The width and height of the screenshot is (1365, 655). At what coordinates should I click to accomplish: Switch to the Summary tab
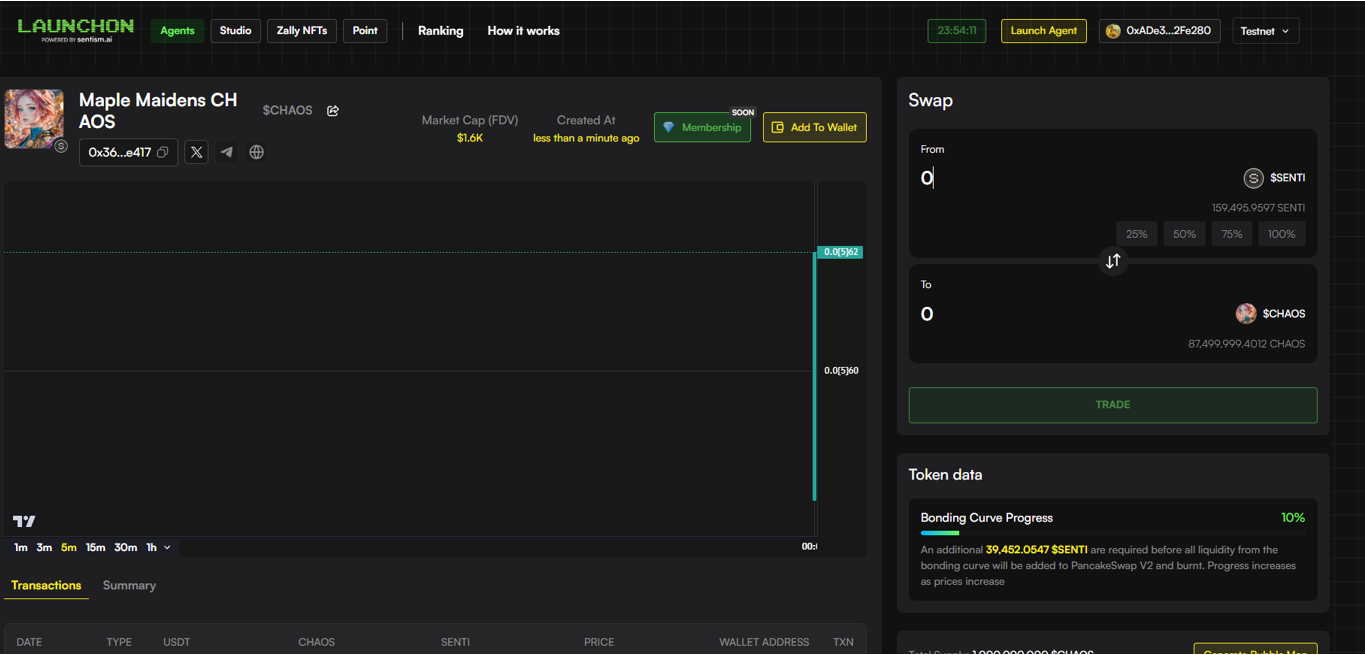click(129, 585)
